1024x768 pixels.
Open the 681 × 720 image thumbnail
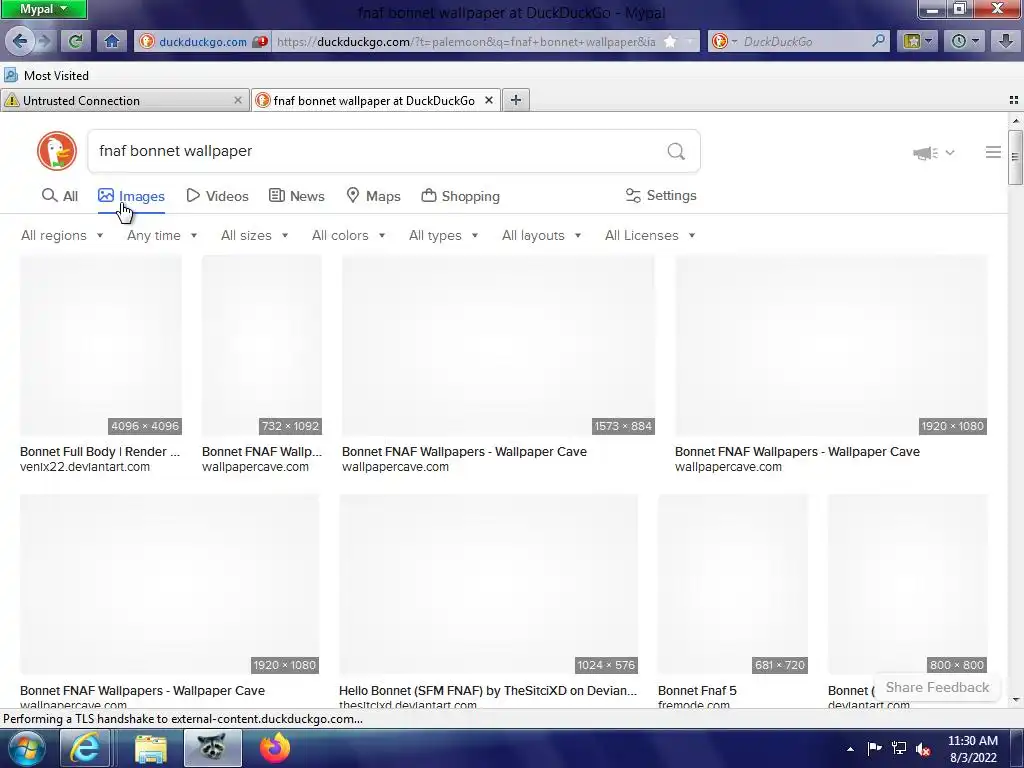click(733, 584)
